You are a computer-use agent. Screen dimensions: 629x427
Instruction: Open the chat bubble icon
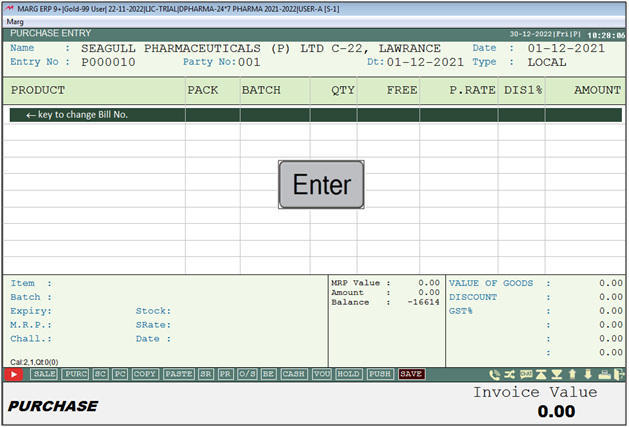526,374
